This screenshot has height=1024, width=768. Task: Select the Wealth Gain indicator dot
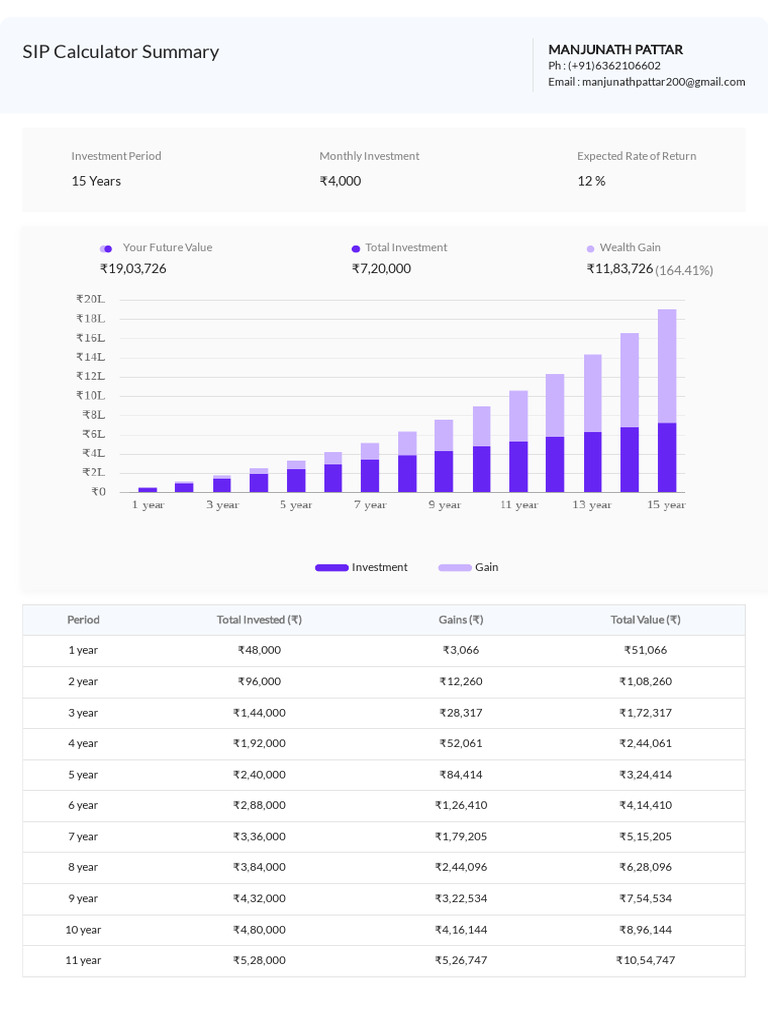[x=590, y=249]
